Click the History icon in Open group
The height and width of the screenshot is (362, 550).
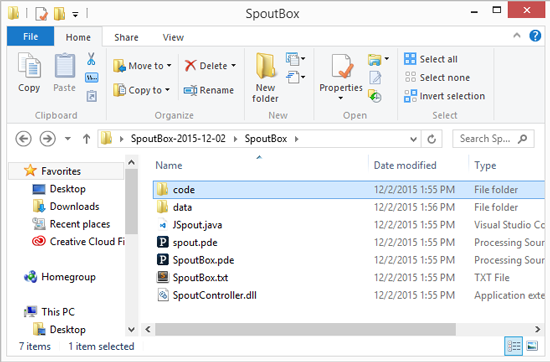(x=375, y=96)
